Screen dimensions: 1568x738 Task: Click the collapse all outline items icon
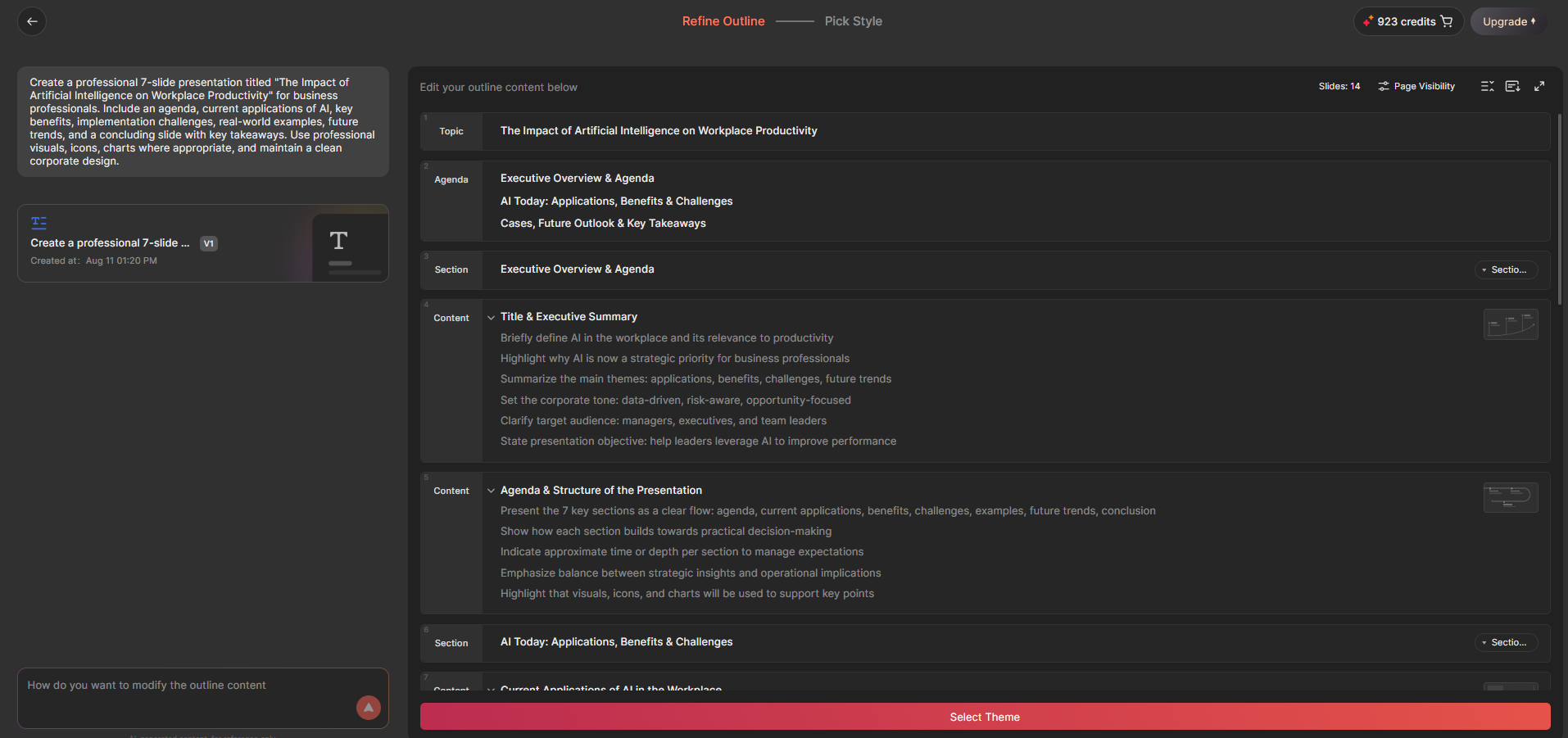click(x=1487, y=86)
